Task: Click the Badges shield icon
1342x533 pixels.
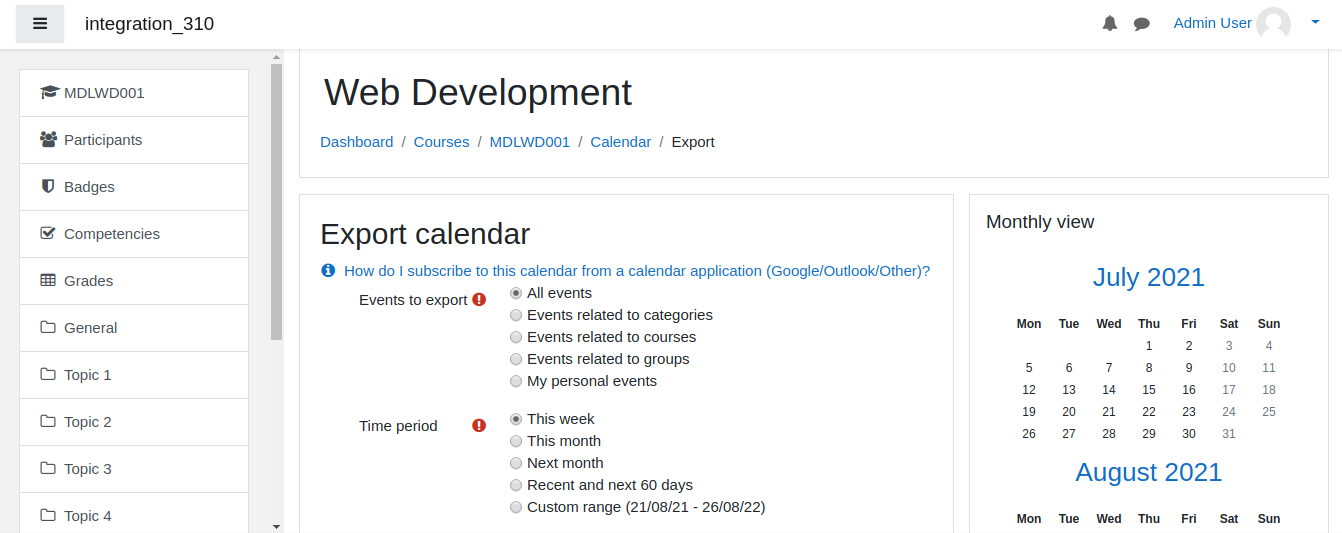Action: point(48,187)
